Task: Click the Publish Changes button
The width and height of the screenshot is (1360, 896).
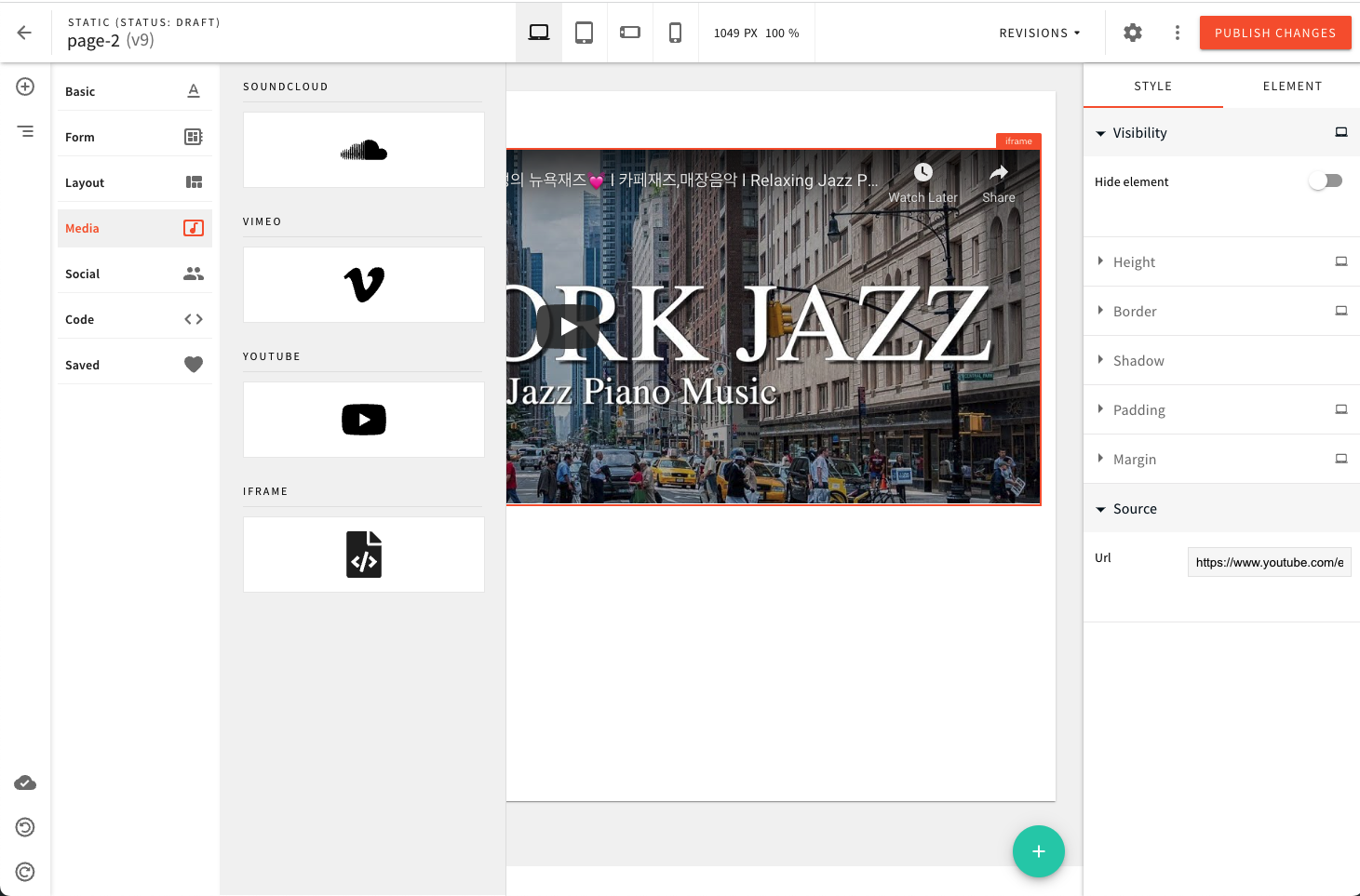Action: click(1275, 33)
